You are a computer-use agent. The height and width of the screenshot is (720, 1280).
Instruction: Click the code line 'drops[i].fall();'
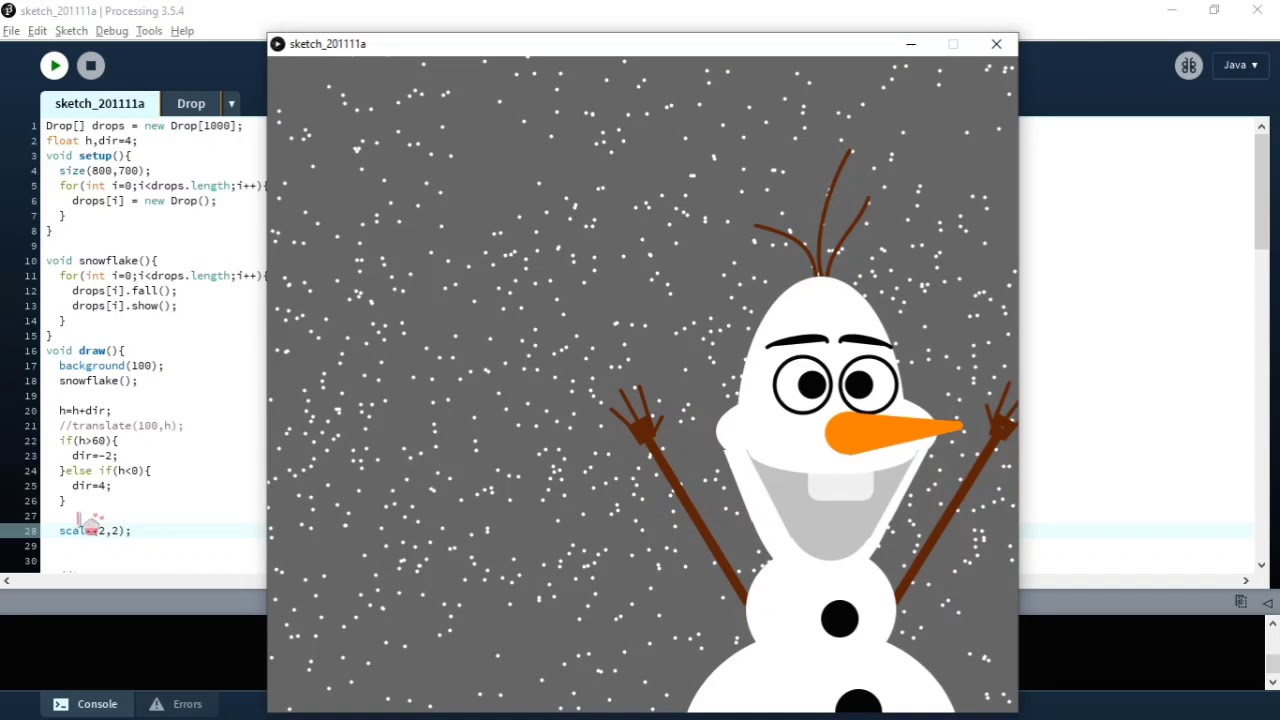click(x=124, y=291)
